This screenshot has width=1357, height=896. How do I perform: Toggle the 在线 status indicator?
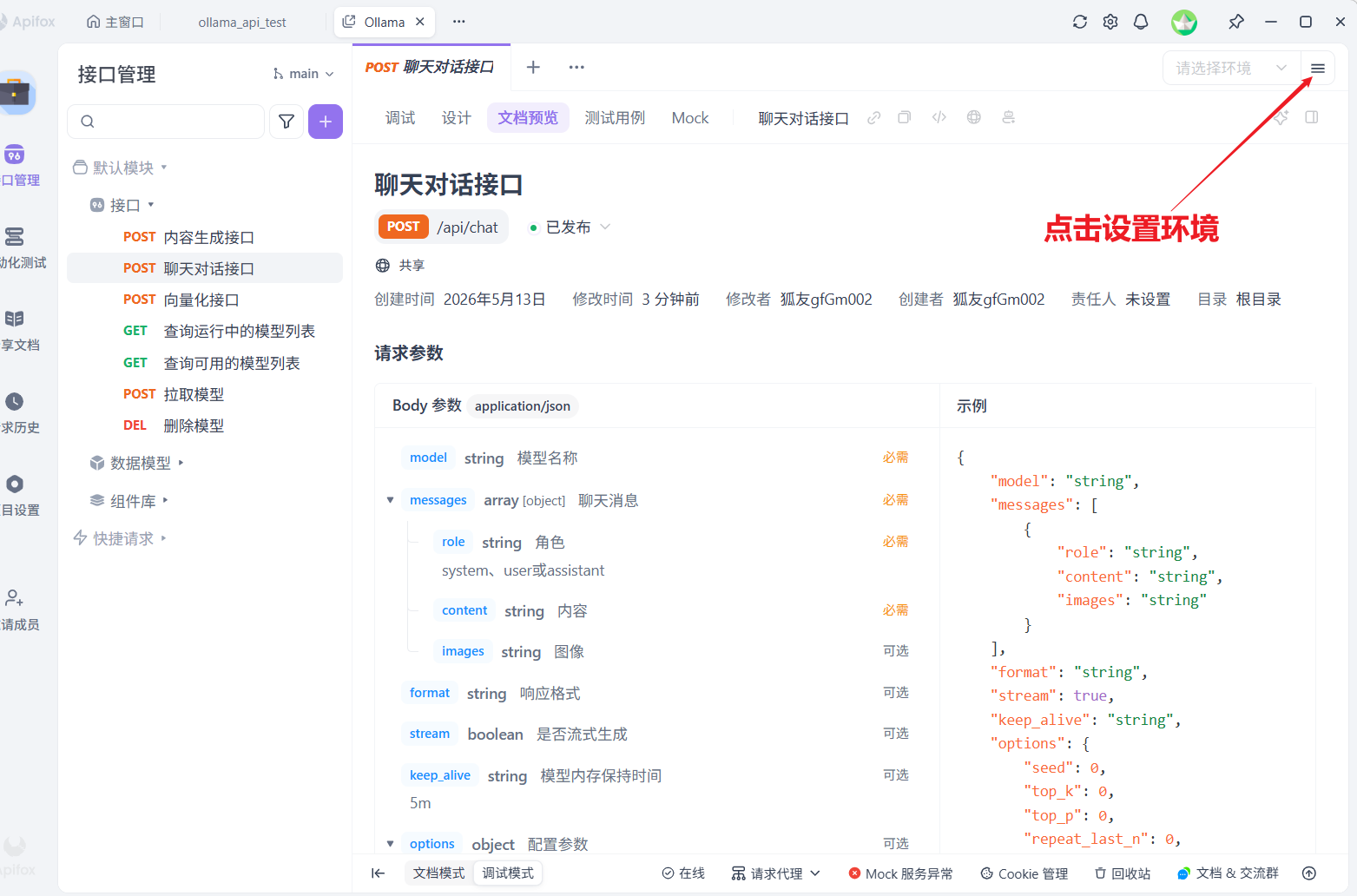pos(683,873)
